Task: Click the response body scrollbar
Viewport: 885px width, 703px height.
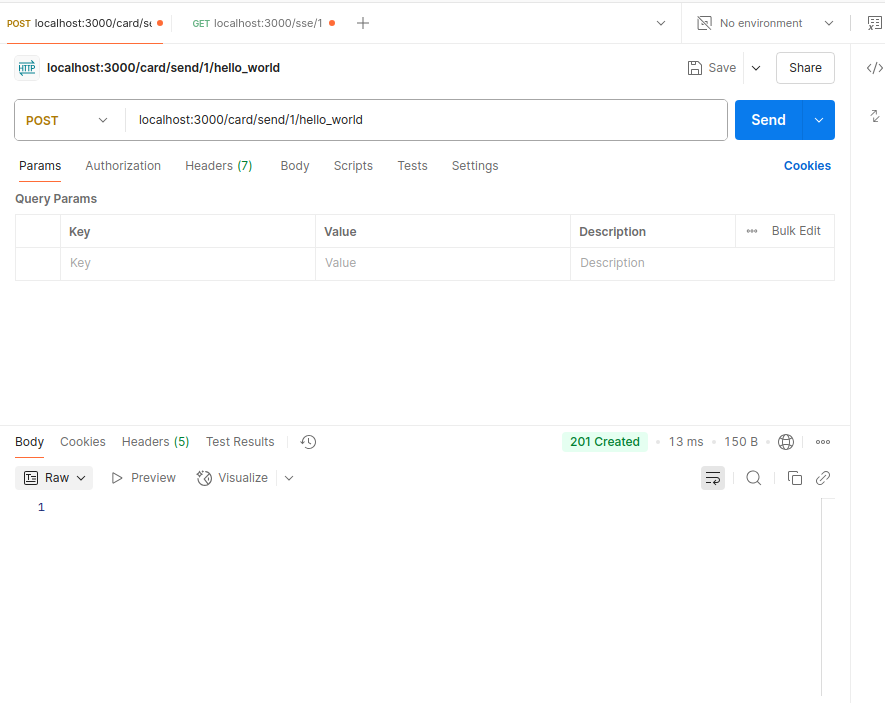Action: pos(828,597)
